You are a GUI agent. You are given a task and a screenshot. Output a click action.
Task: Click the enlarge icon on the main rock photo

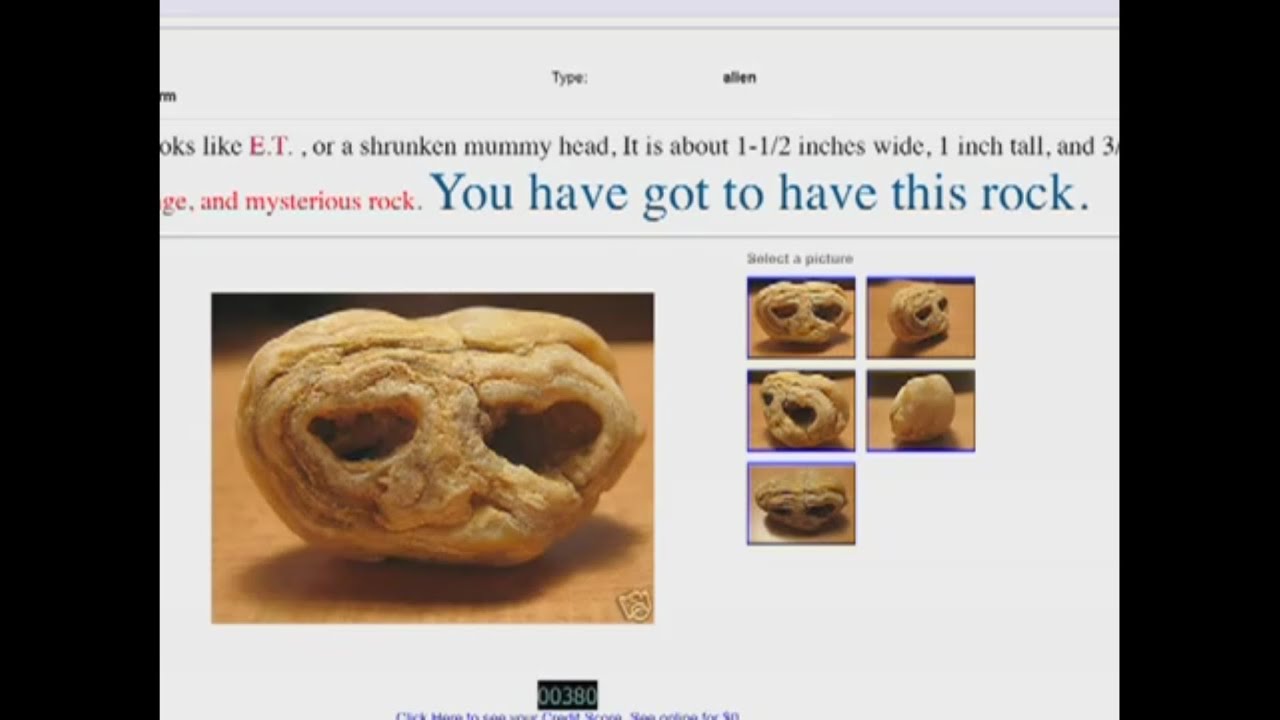click(x=636, y=604)
